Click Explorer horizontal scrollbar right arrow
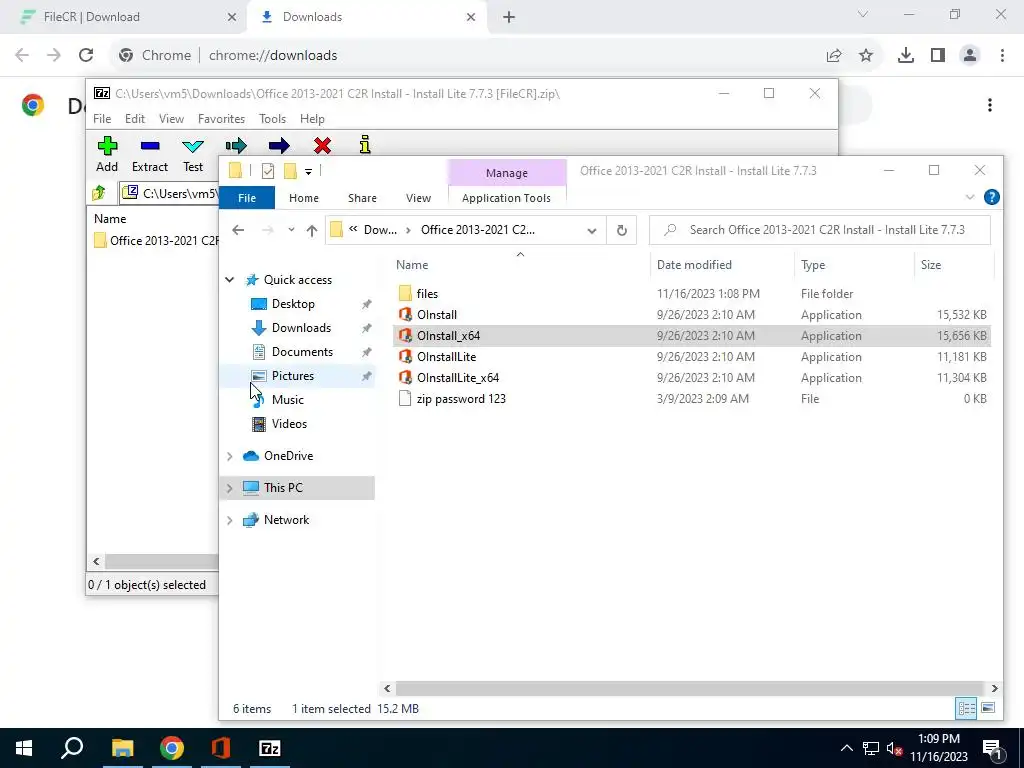 (995, 688)
